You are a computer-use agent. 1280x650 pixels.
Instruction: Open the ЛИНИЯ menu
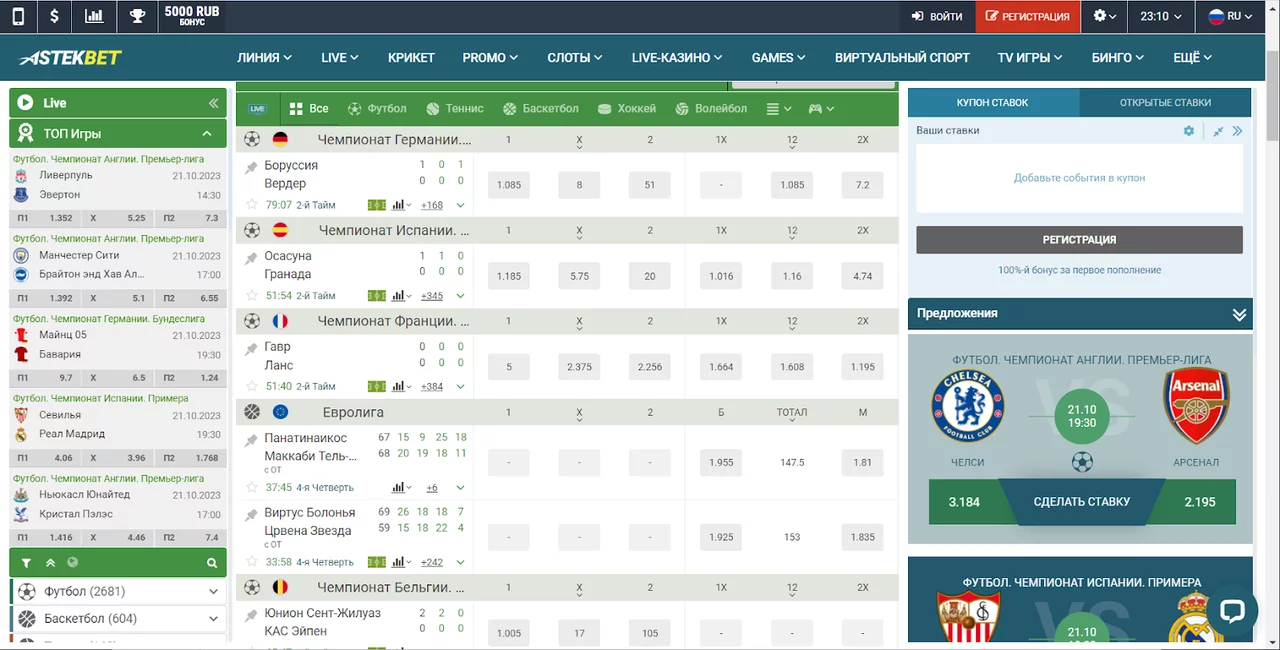point(264,58)
